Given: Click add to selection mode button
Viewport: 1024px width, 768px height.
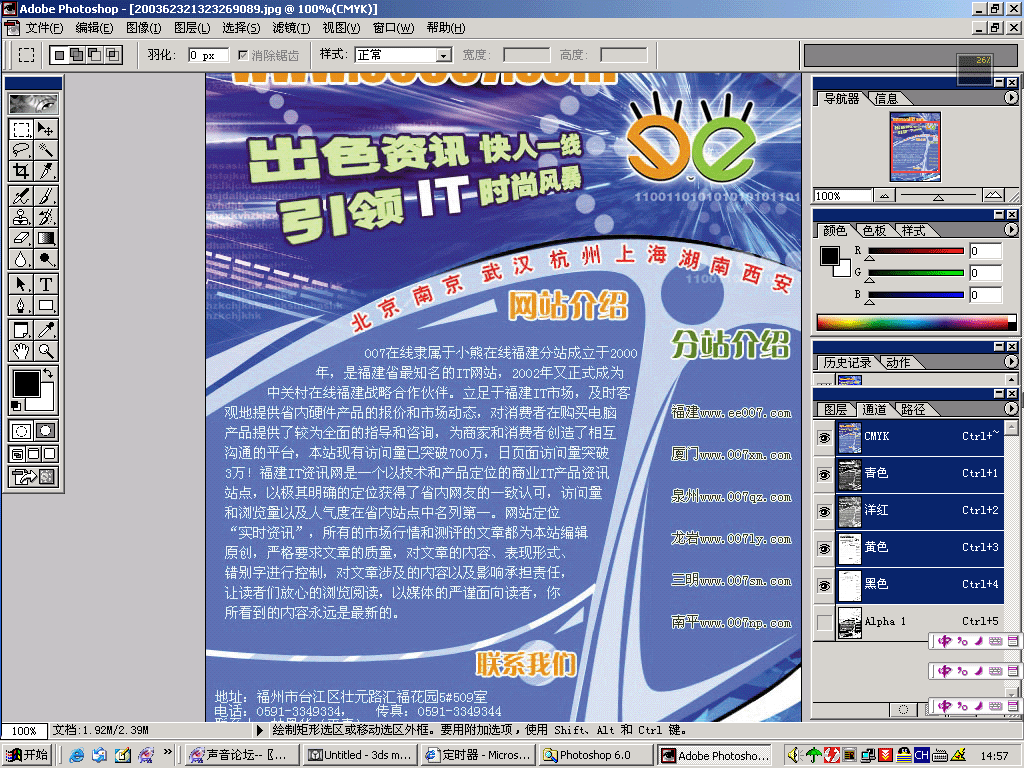Looking at the screenshot, I should pyautogui.click(x=77, y=55).
